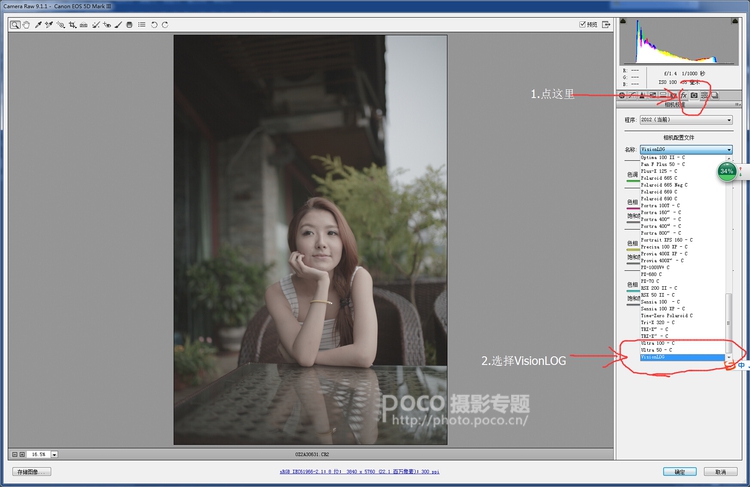
Task: Select Tri-X 320 - C profile
Action: click(683, 322)
